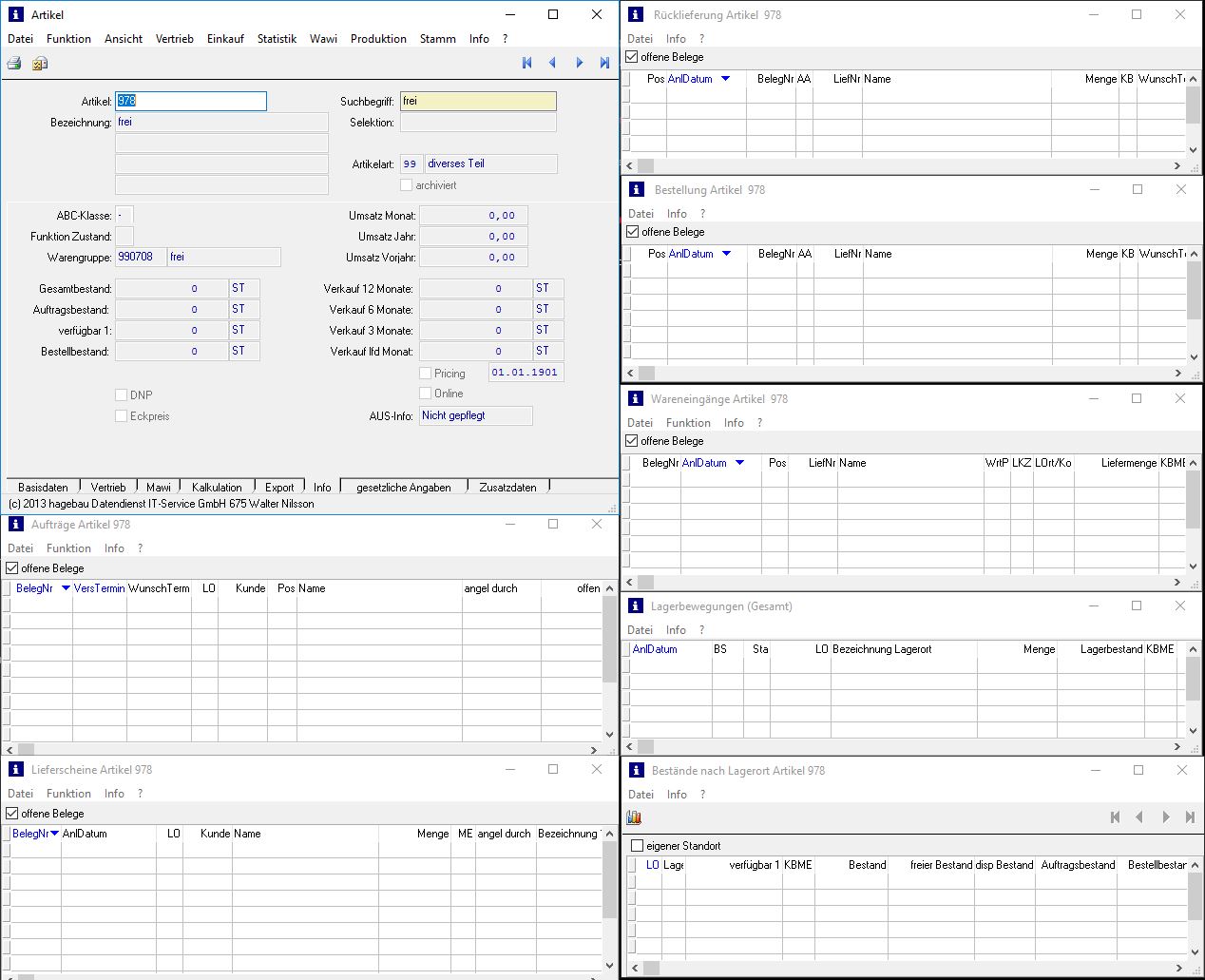Screen dimensions: 1205x980
Task: Enable eigener Standort checkbox
Action: pyautogui.click(x=638, y=846)
